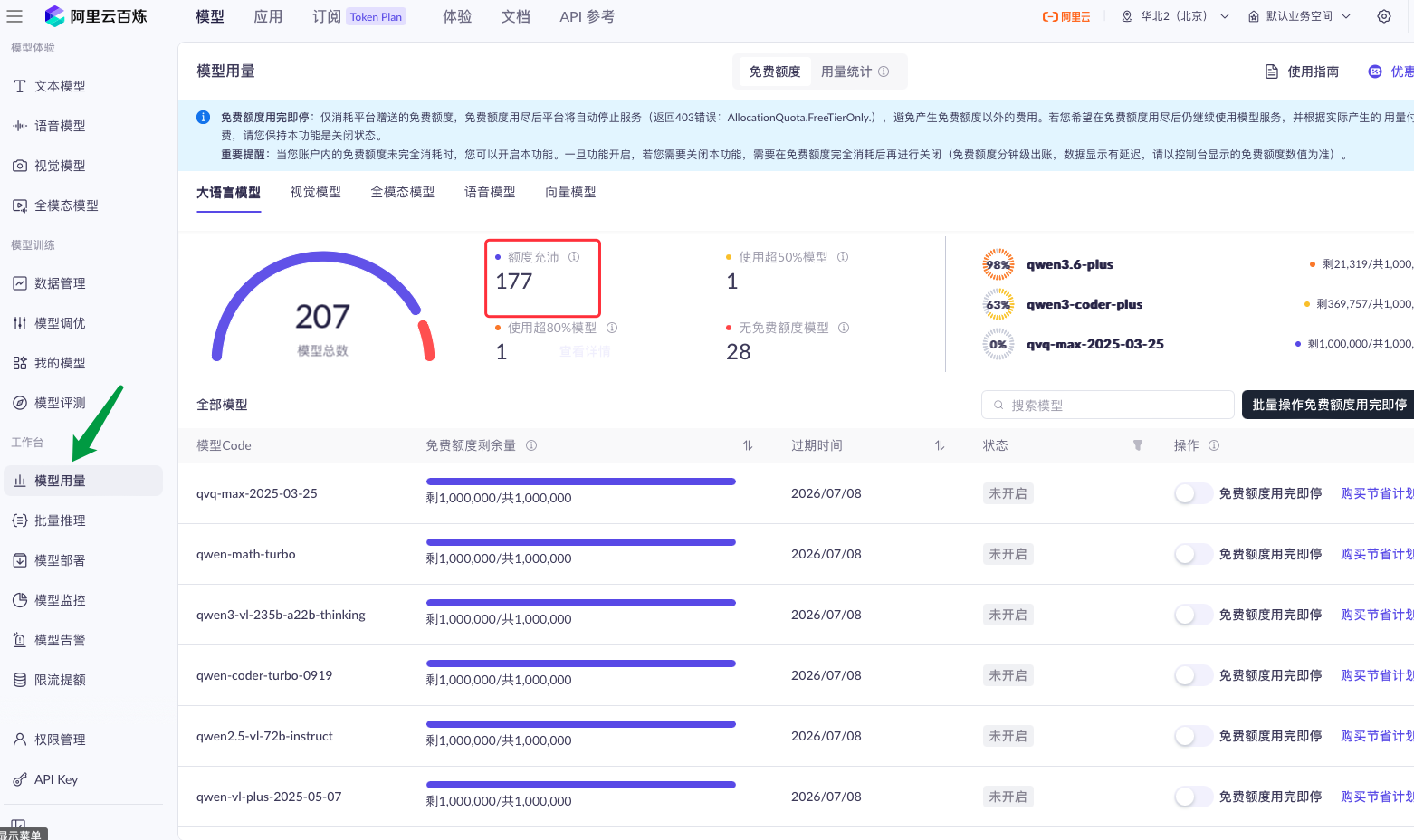Click info icon beside 操作 header
The height and width of the screenshot is (840, 1414).
pyautogui.click(x=1214, y=445)
